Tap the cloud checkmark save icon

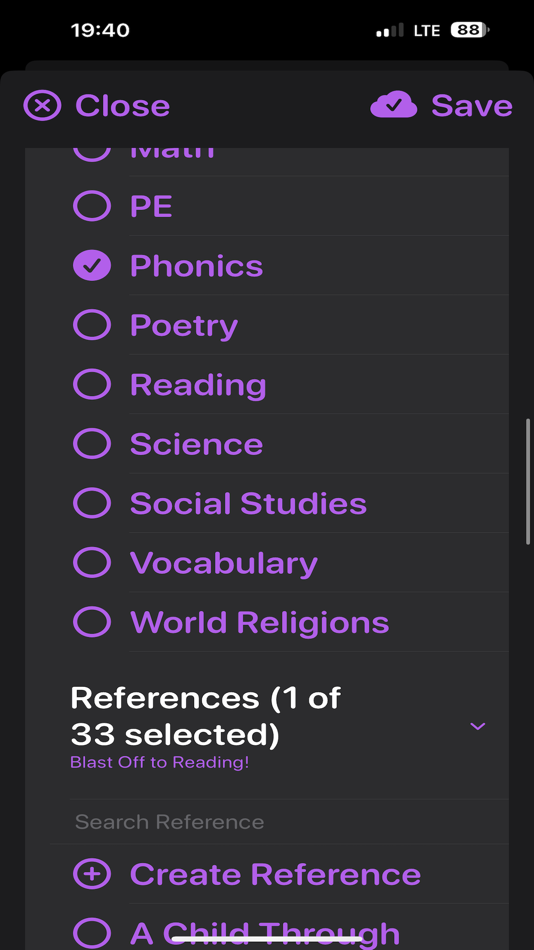coord(394,105)
